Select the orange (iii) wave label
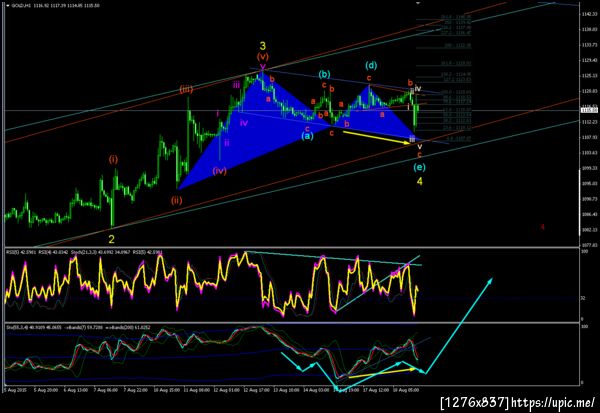The height and width of the screenshot is (413, 600). point(186,90)
